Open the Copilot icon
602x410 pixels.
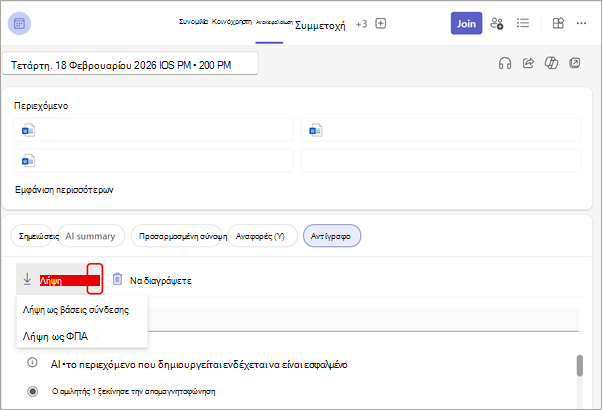[x=551, y=63]
